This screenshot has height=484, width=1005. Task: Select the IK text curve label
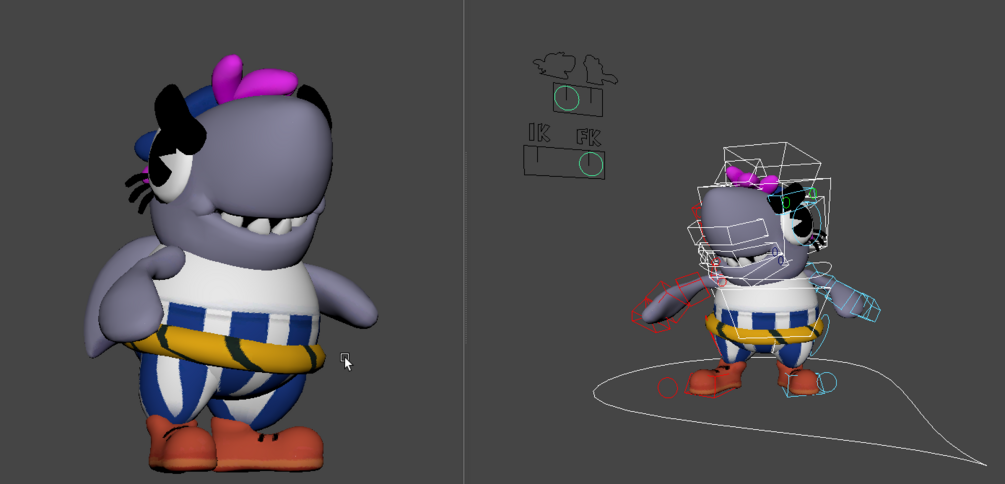coord(540,132)
